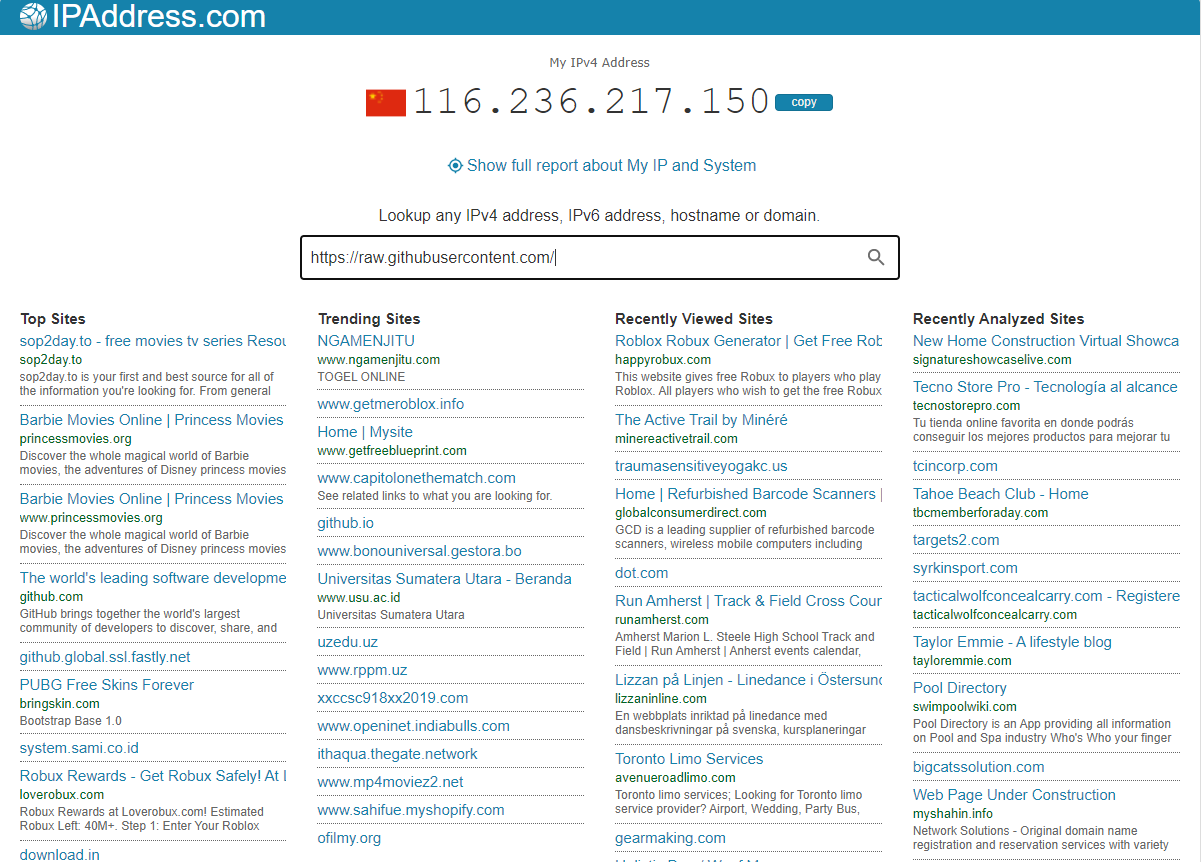
Task: Open xxccsc918xx2019.com link
Action: (x=393, y=698)
